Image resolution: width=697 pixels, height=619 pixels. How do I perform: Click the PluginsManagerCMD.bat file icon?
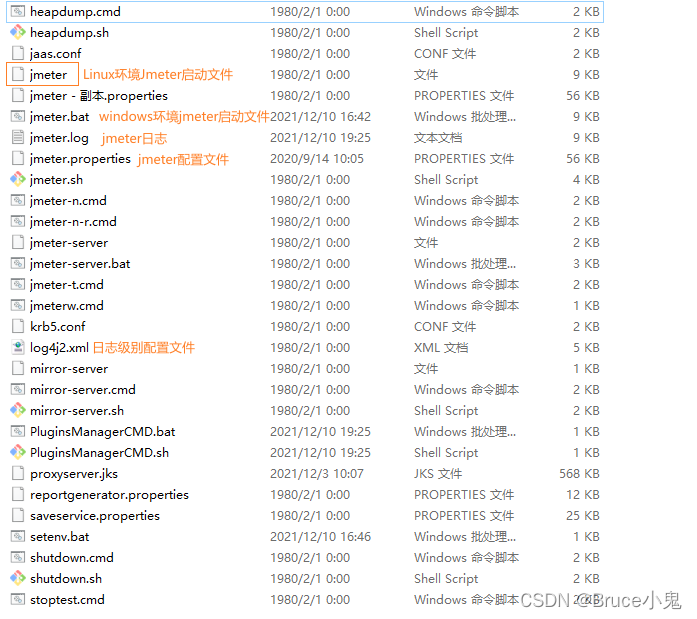[18, 431]
